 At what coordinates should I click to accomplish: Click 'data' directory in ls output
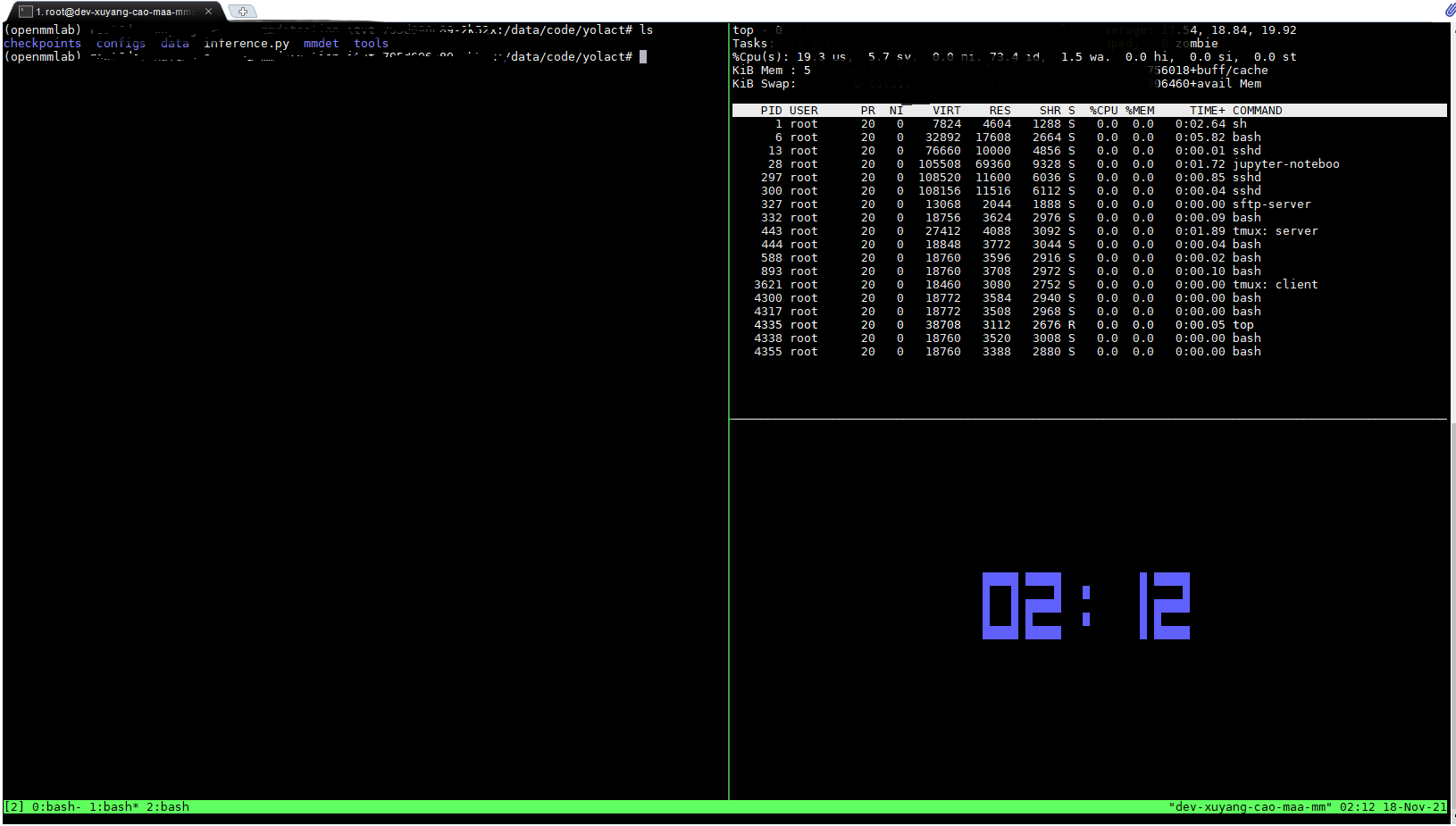175,44
